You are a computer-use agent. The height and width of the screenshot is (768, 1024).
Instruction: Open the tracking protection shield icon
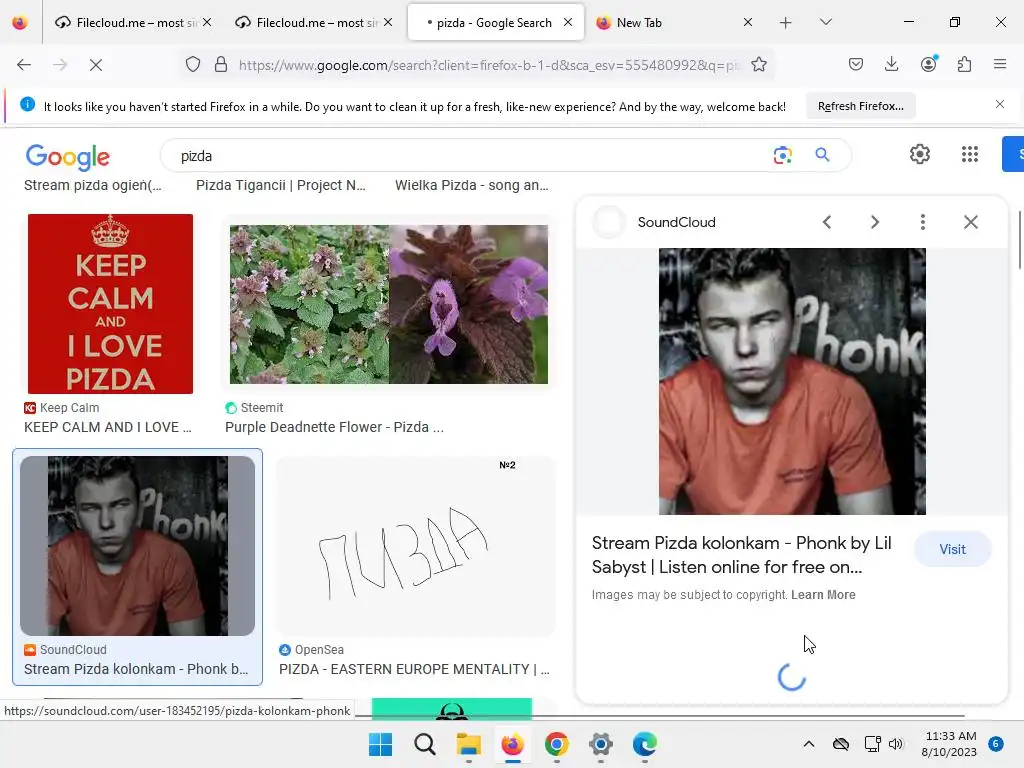click(193, 65)
